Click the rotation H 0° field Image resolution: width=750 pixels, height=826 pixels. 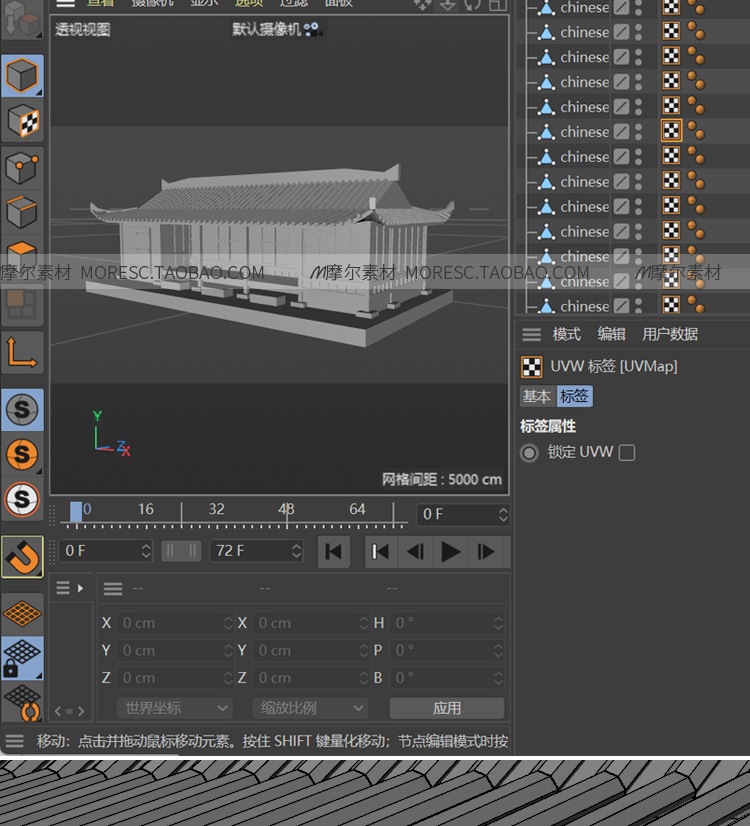(x=447, y=623)
